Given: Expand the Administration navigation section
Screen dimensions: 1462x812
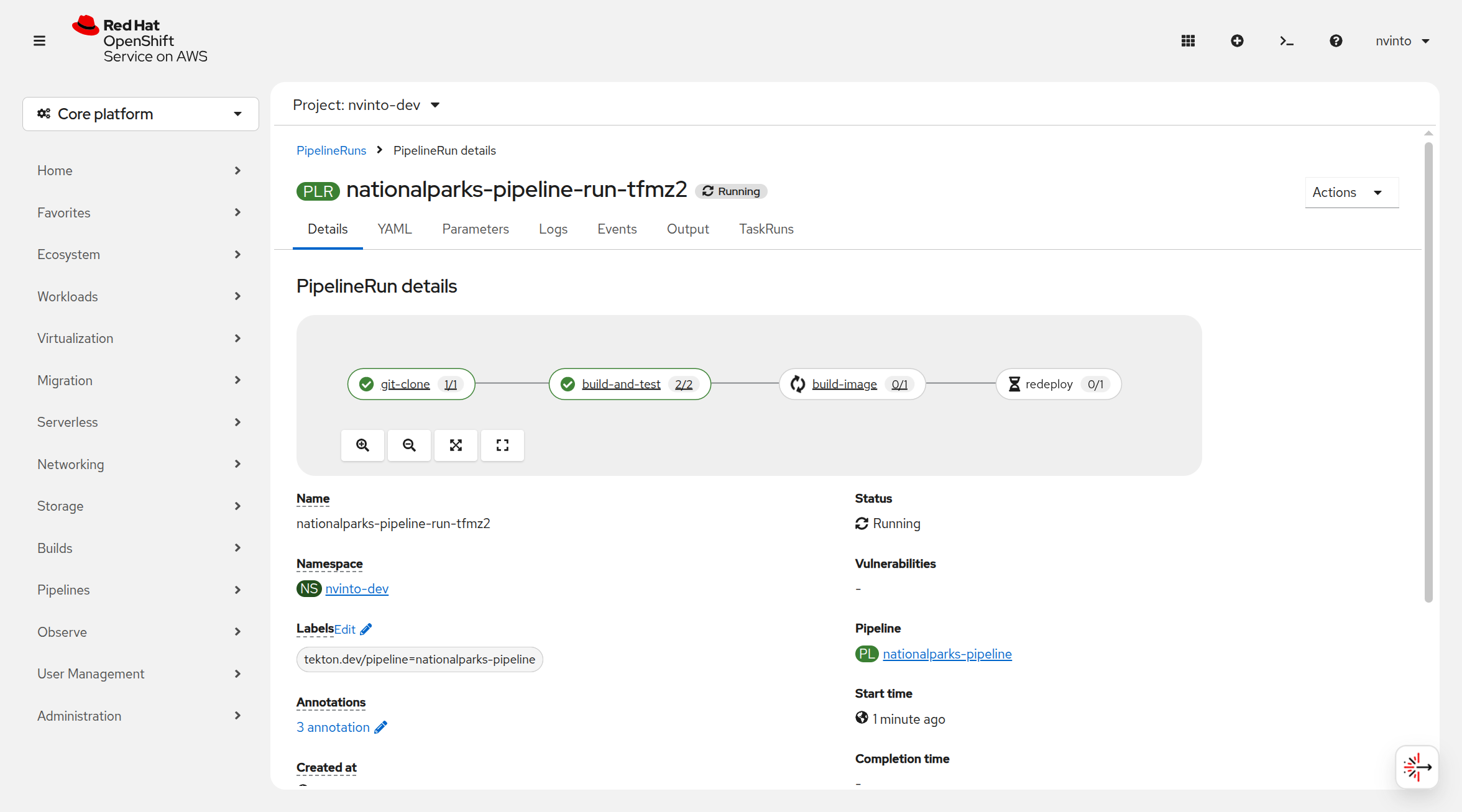Looking at the screenshot, I should point(139,716).
